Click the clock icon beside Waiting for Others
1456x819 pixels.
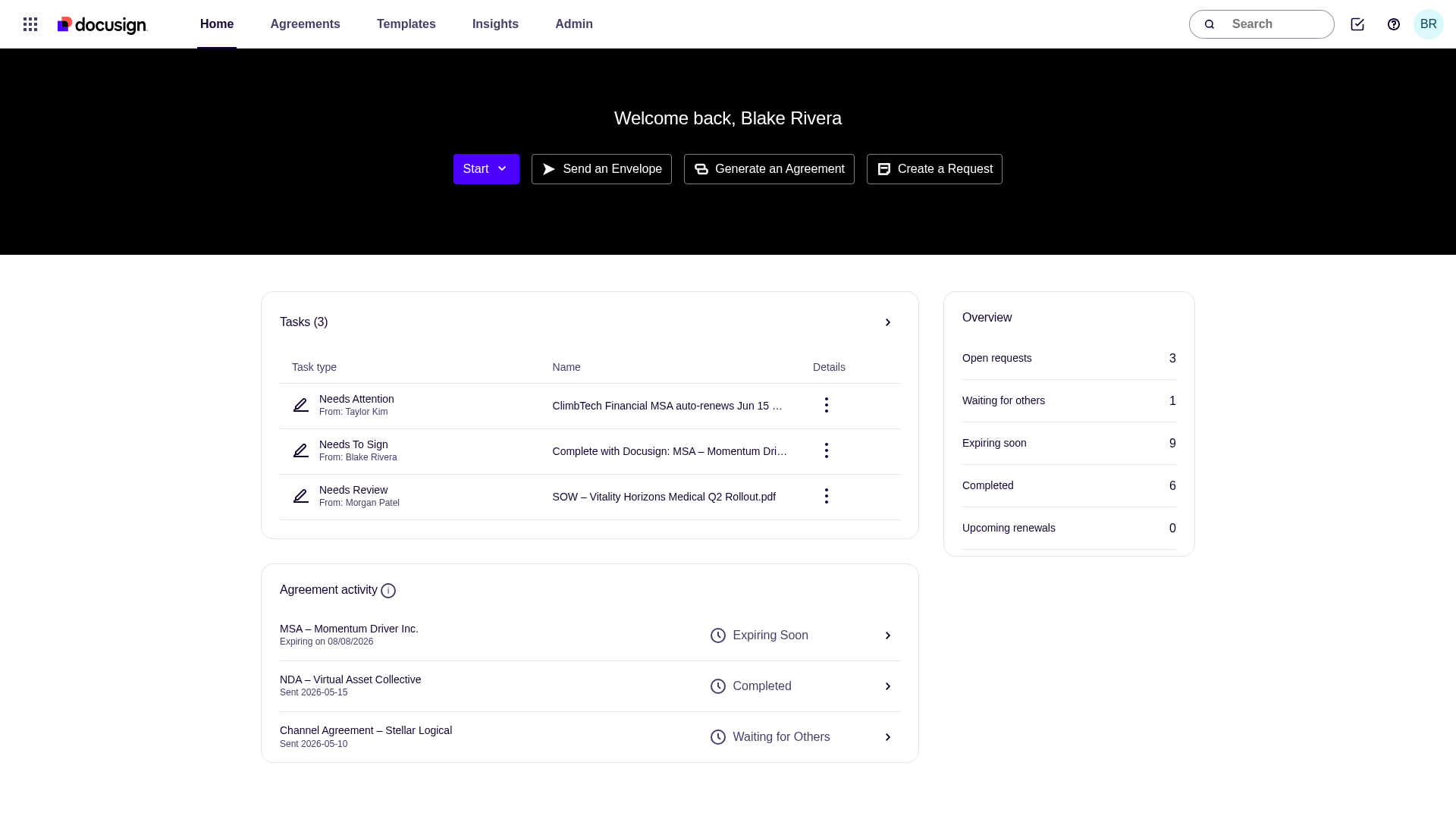(x=718, y=737)
